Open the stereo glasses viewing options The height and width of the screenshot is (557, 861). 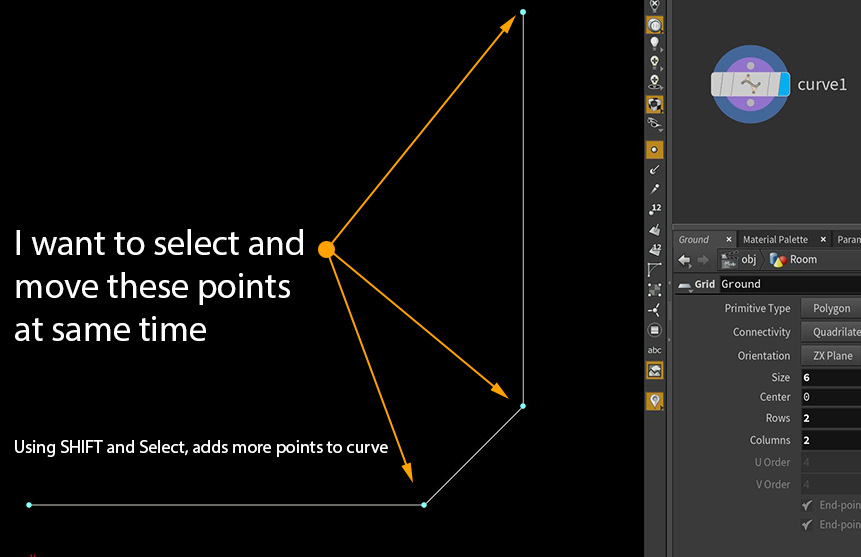(654, 124)
